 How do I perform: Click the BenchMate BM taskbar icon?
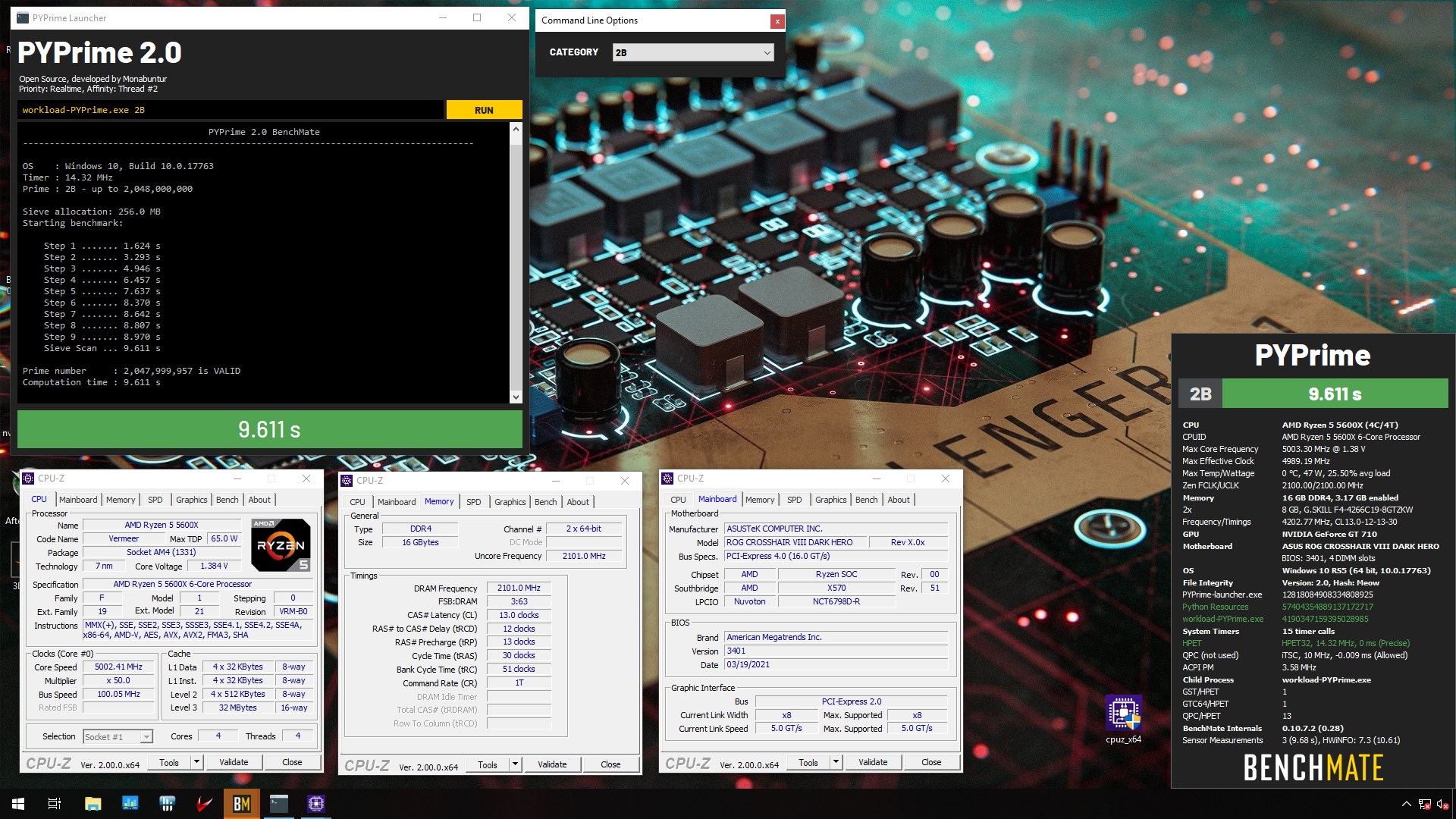[242, 804]
